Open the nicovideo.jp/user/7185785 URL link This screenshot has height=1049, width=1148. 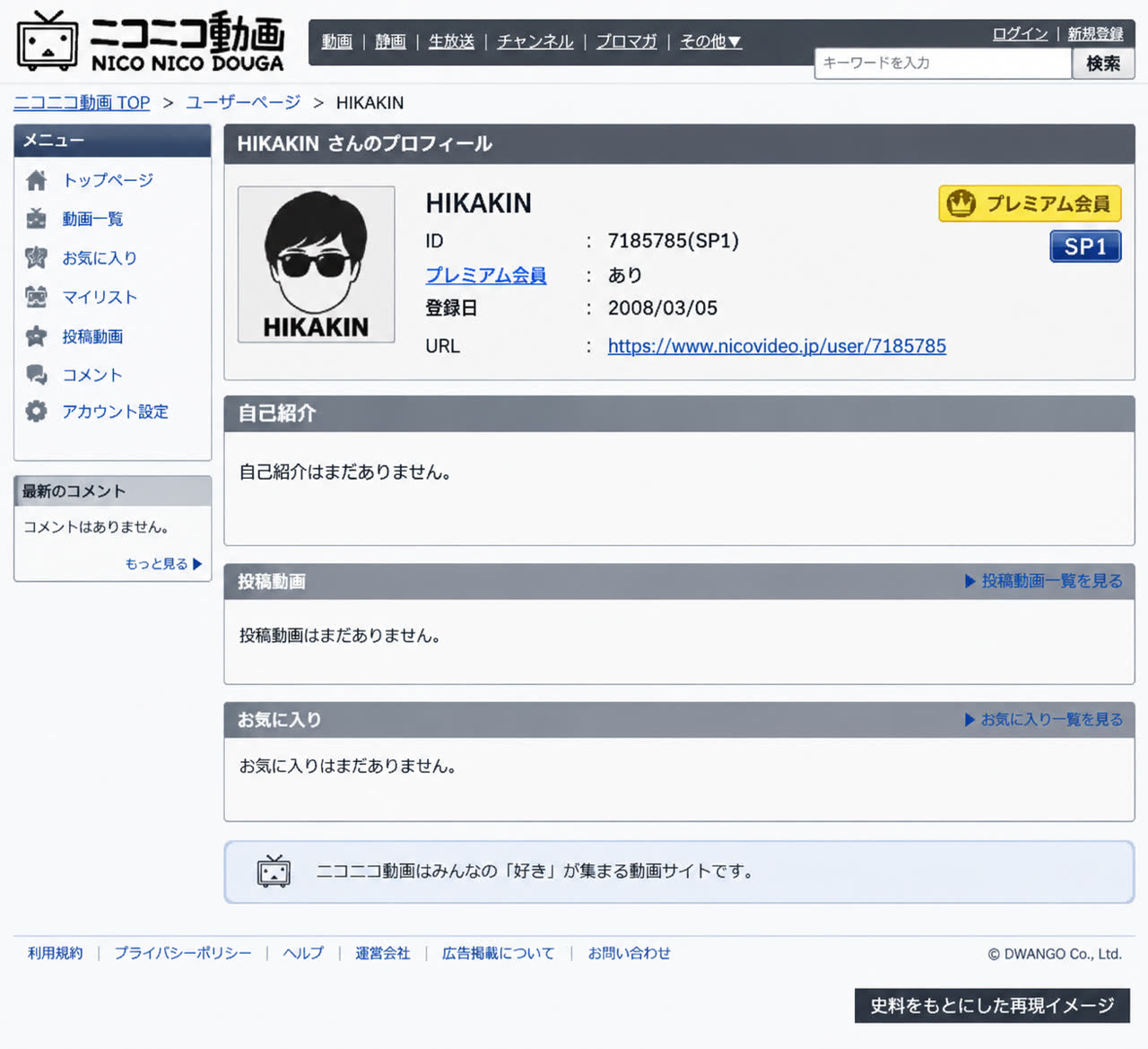tap(777, 346)
